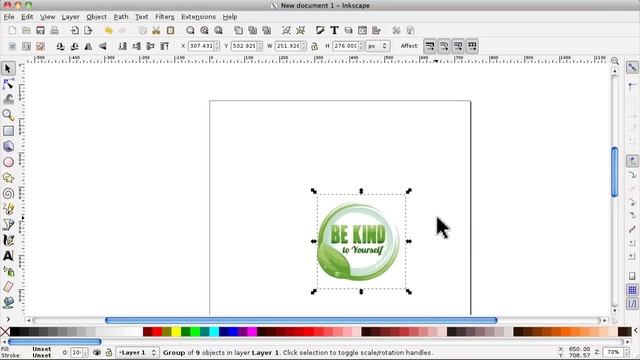Toggle grid snapping on right bar

[x=632, y=290]
